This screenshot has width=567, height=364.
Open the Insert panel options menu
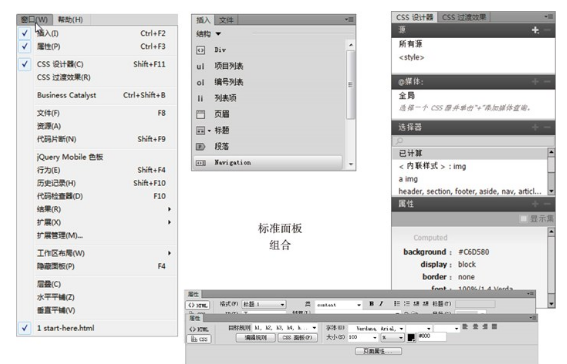[x=349, y=20]
